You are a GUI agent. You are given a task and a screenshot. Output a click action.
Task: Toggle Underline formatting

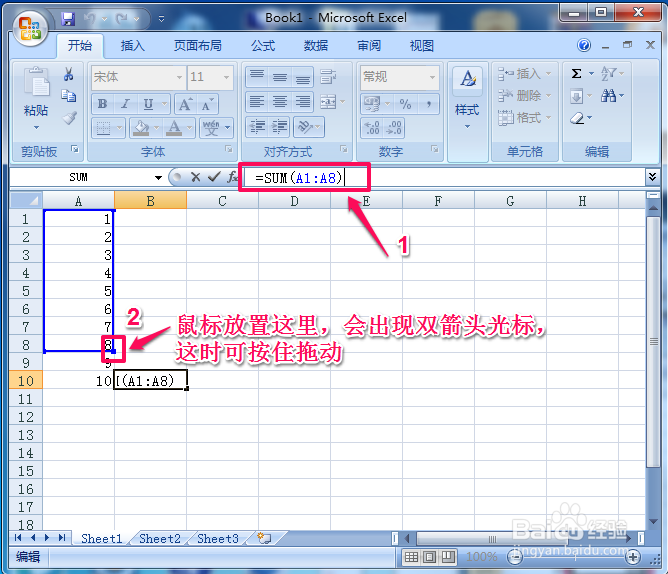pos(148,104)
